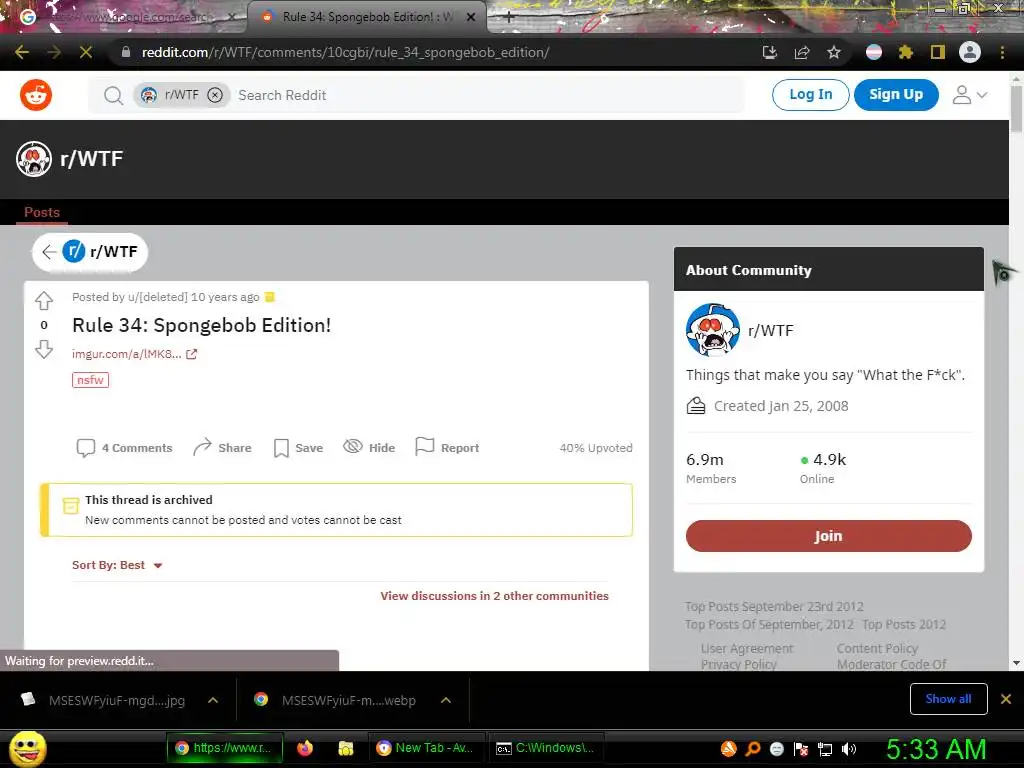Open Top Posts Of September, 2012 link

769,624
